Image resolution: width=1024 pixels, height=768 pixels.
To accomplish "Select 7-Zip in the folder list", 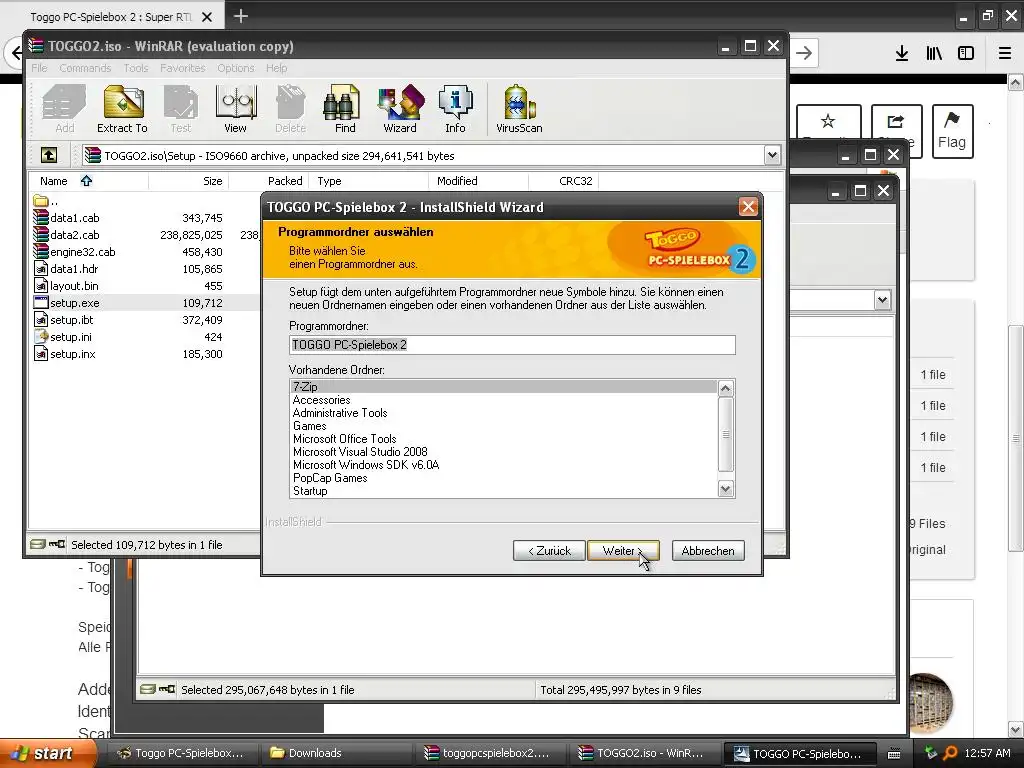I will pos(503,387).
